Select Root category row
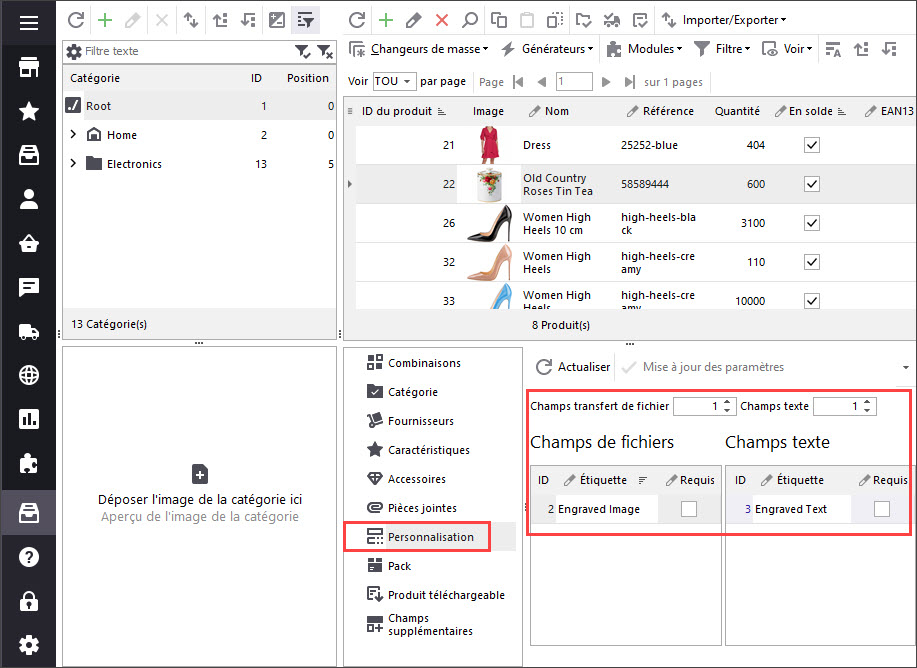Screen dimensions: 917x668 click(x=199, y=106)
